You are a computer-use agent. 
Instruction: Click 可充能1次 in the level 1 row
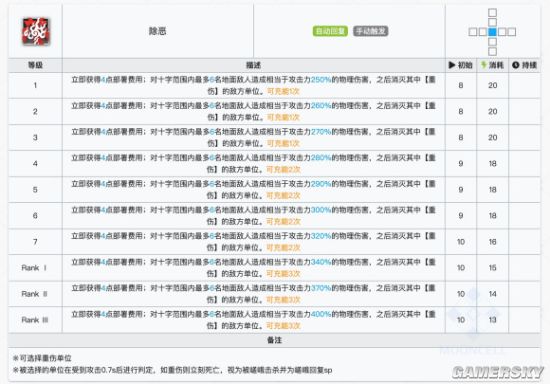point(283,91)
